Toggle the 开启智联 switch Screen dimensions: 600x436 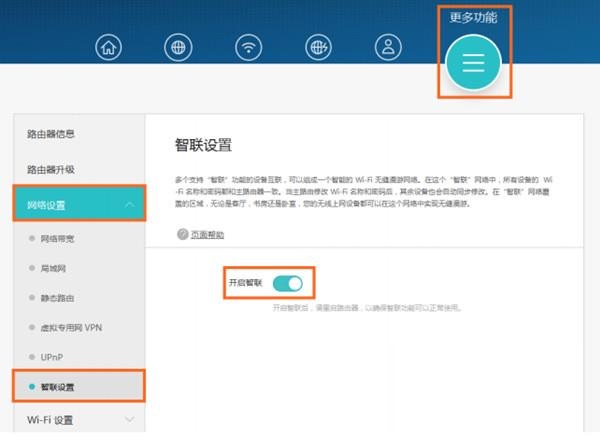pyautogui.click(x=287, y=284)
